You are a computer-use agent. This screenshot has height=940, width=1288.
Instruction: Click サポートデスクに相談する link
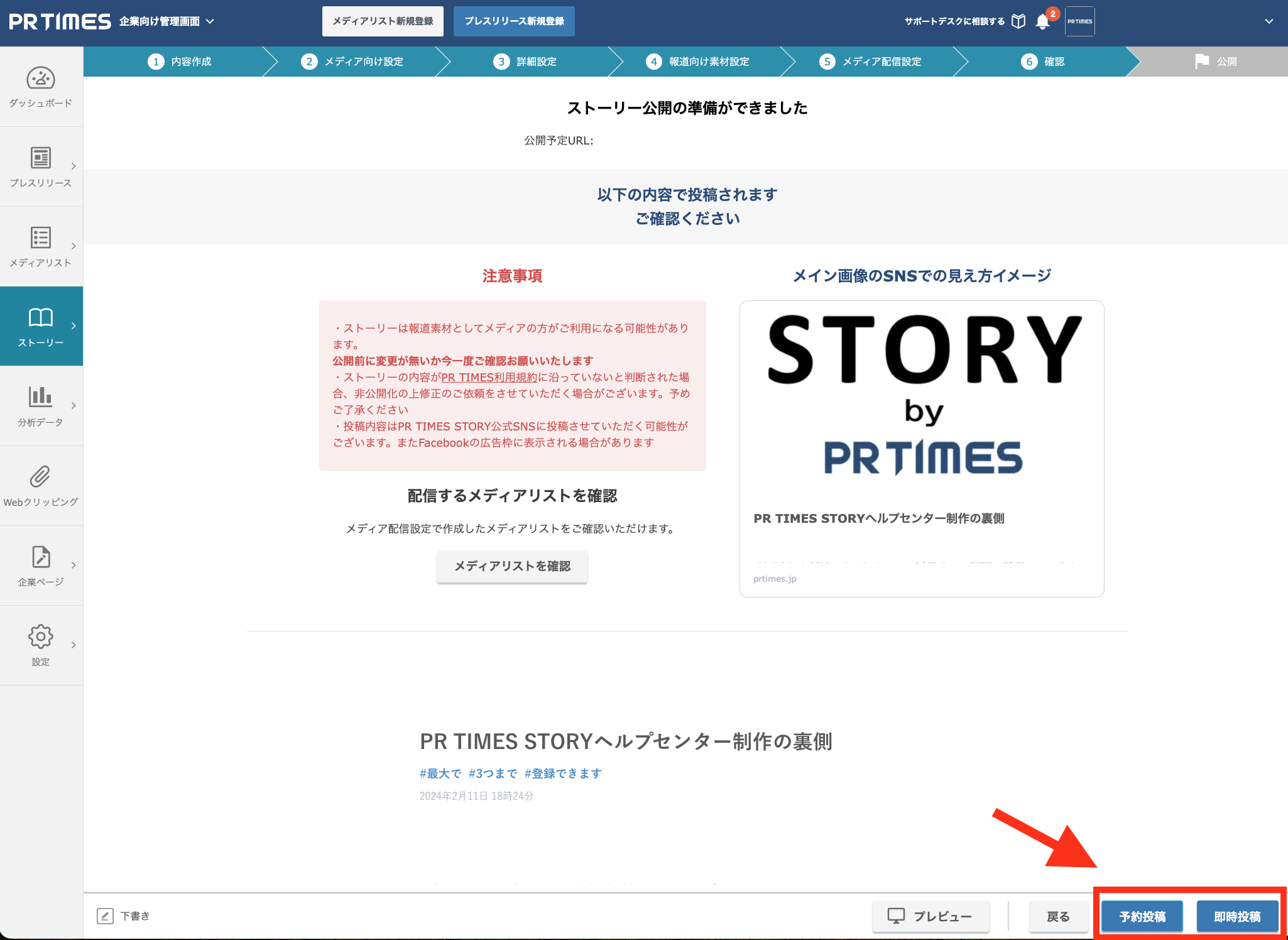tap(954, 21)
